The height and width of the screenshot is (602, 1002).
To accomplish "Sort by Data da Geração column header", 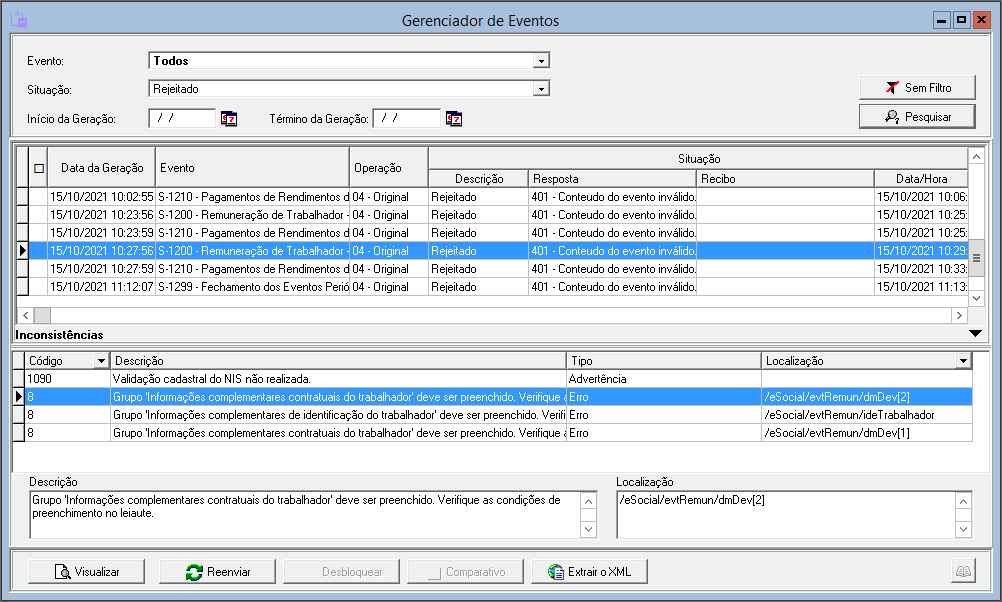I will pyautogui.click(x=102, y=168).
